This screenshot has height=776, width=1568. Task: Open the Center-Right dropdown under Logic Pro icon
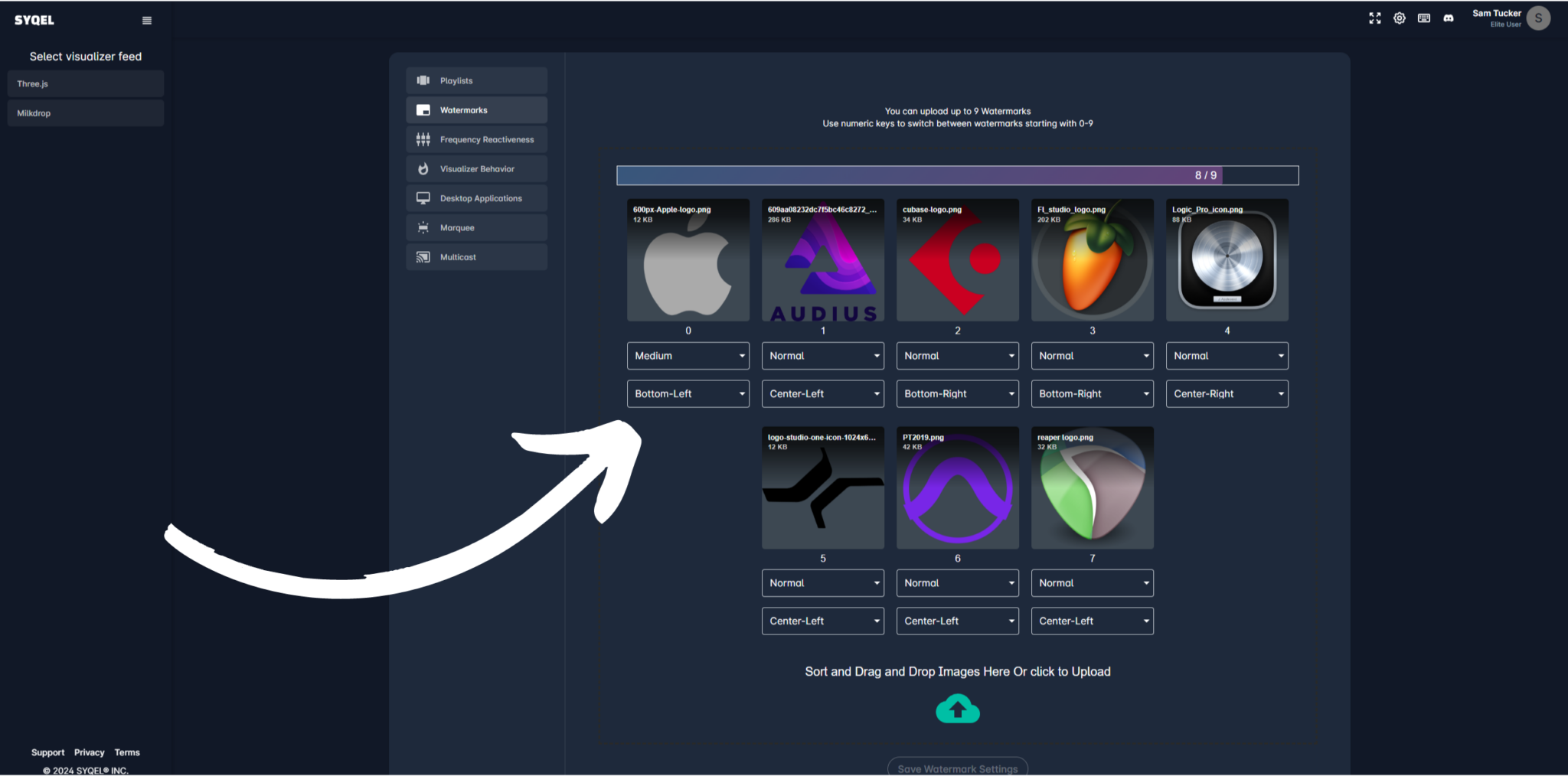pyautogui.click(x=1227, y=393)
